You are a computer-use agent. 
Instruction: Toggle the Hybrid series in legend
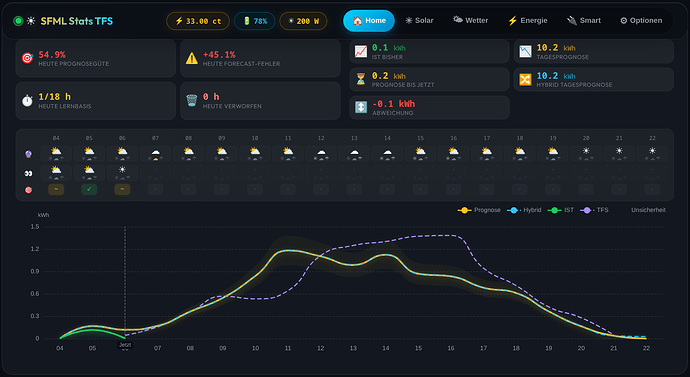[524, 210]
